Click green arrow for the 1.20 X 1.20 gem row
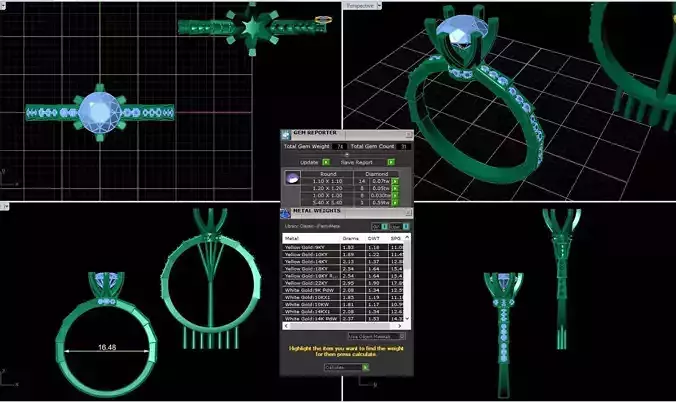Image resolution: width=676 pixels, height=402 pixels. tap(395, 188)
